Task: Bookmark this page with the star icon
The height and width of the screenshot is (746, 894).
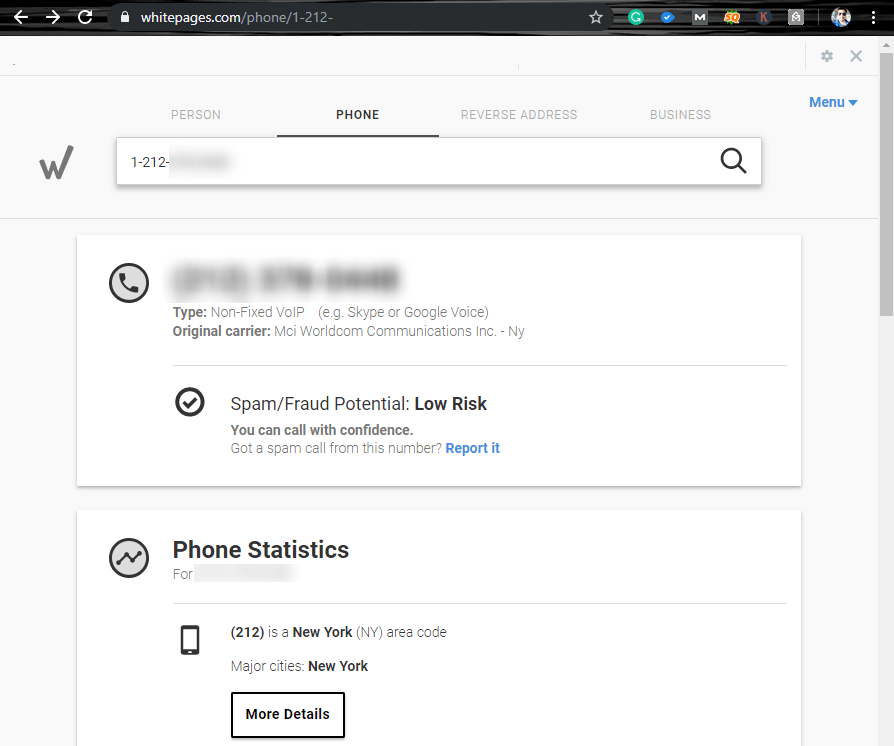Action: [595, 17]
